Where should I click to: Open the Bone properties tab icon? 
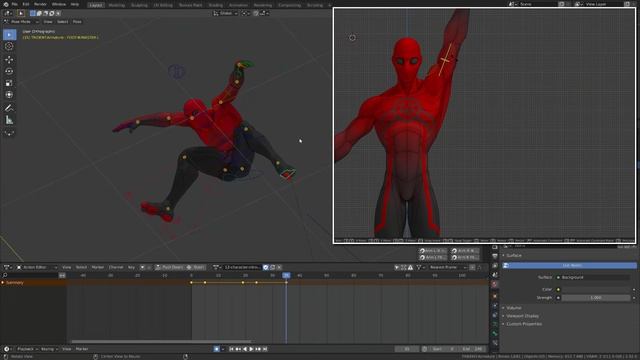pos(495,333)
